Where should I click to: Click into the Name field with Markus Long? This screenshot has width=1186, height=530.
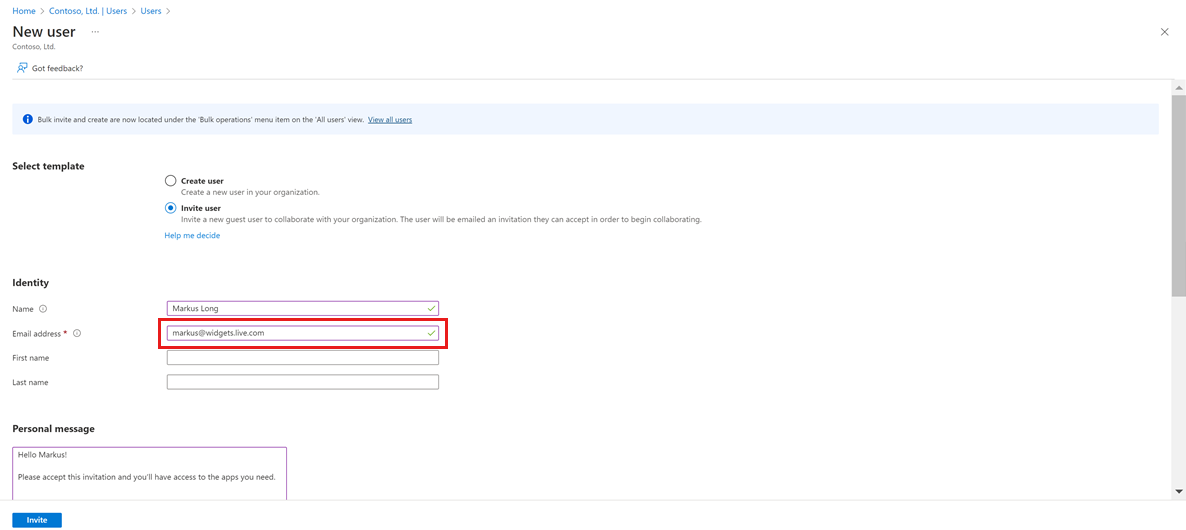tap(303, 308)
